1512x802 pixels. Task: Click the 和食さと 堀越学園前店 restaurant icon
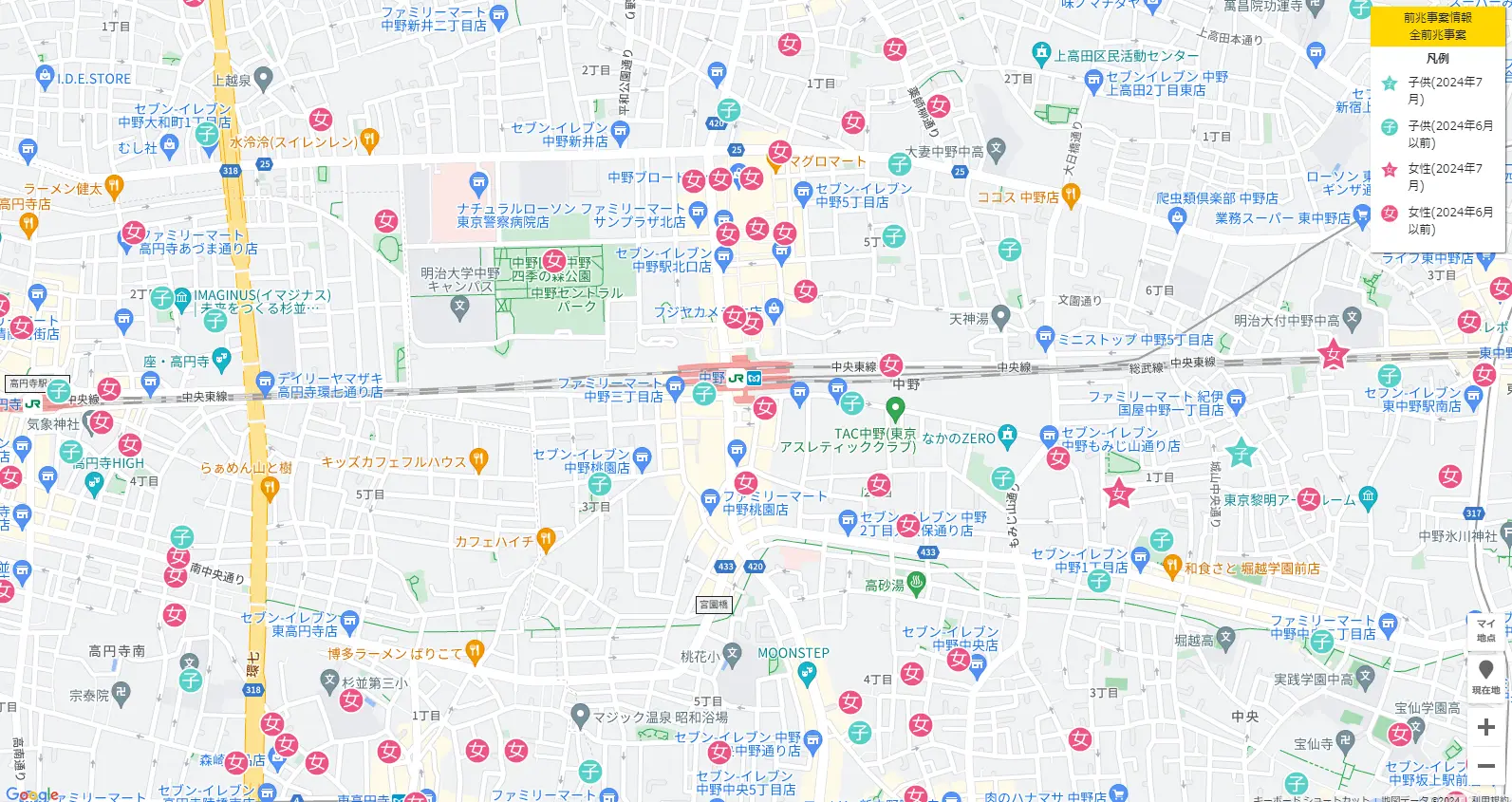[x=1172, y=565]
